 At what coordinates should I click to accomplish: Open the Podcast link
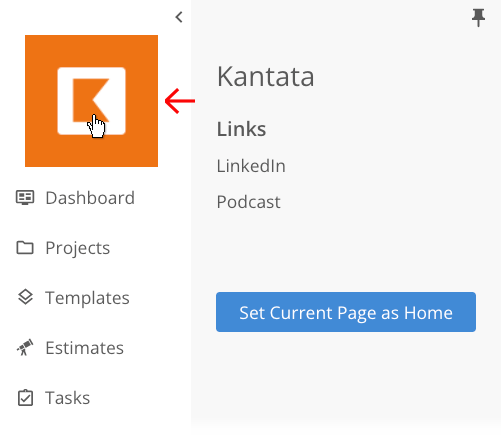[x=249, y=202]
